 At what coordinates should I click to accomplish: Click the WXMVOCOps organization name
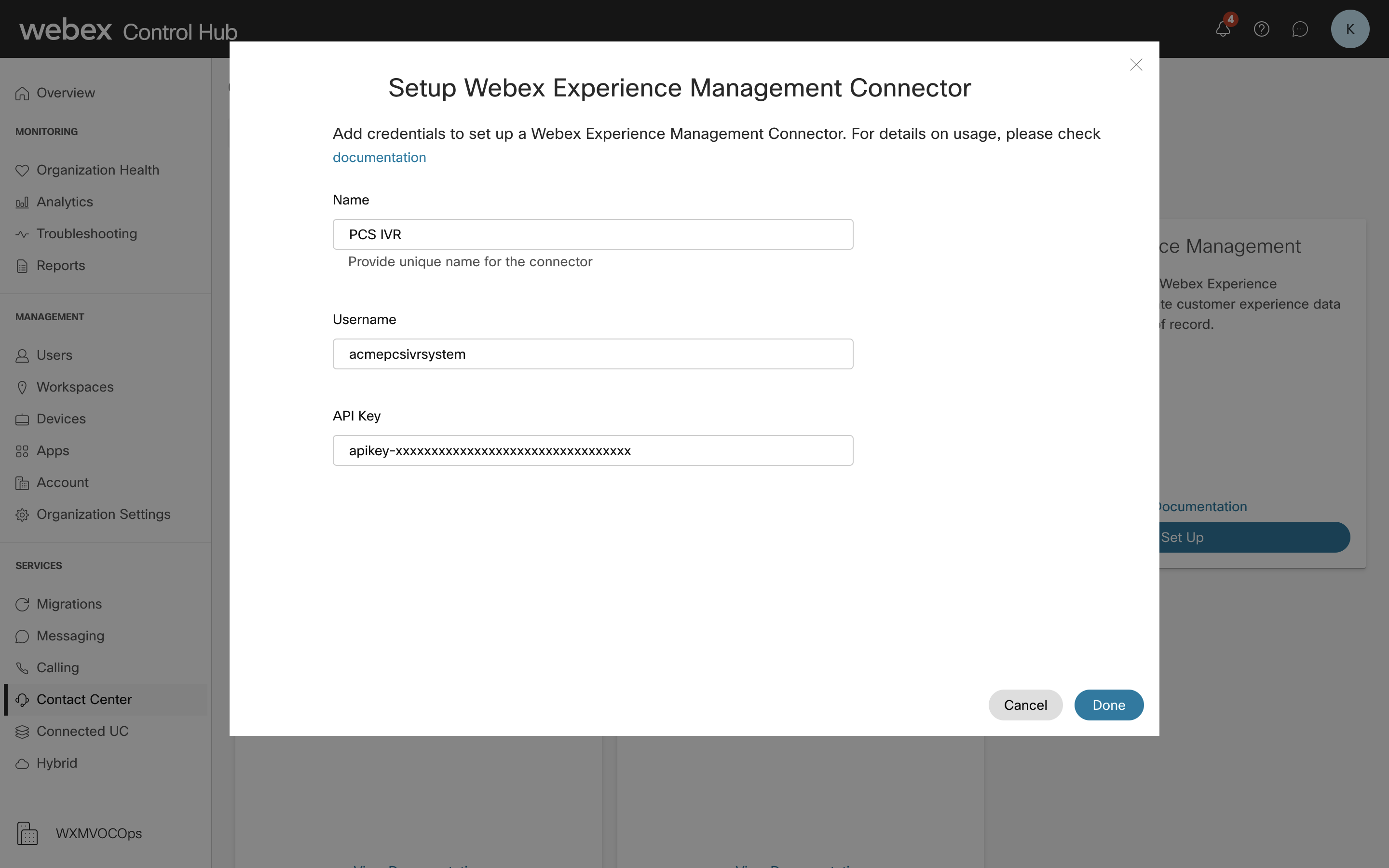click(99, 834)
